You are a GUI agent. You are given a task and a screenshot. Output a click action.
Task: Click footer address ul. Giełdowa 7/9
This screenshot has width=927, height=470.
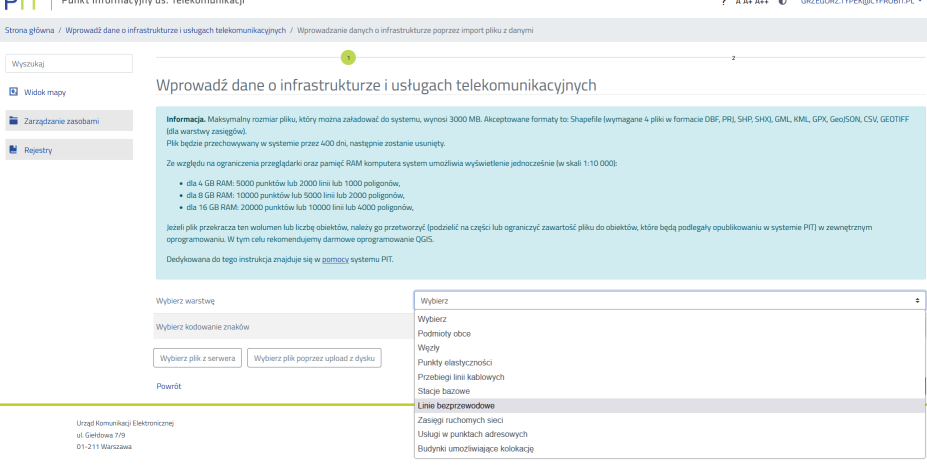tap(101, 435)
